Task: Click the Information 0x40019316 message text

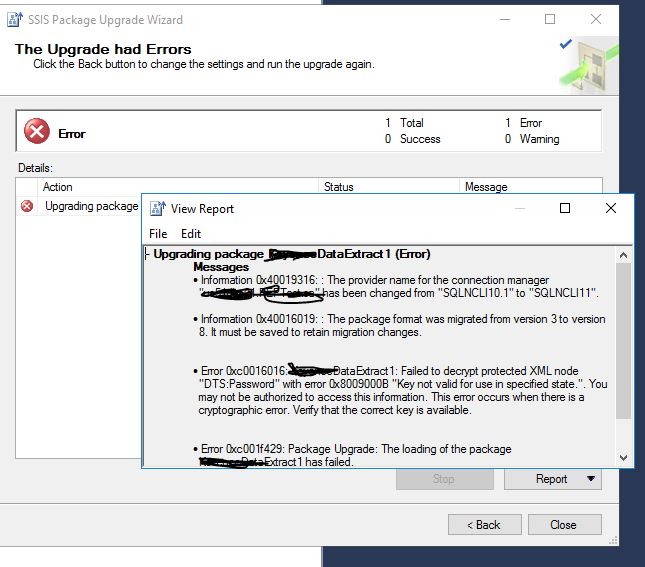Action: point(396,286)
